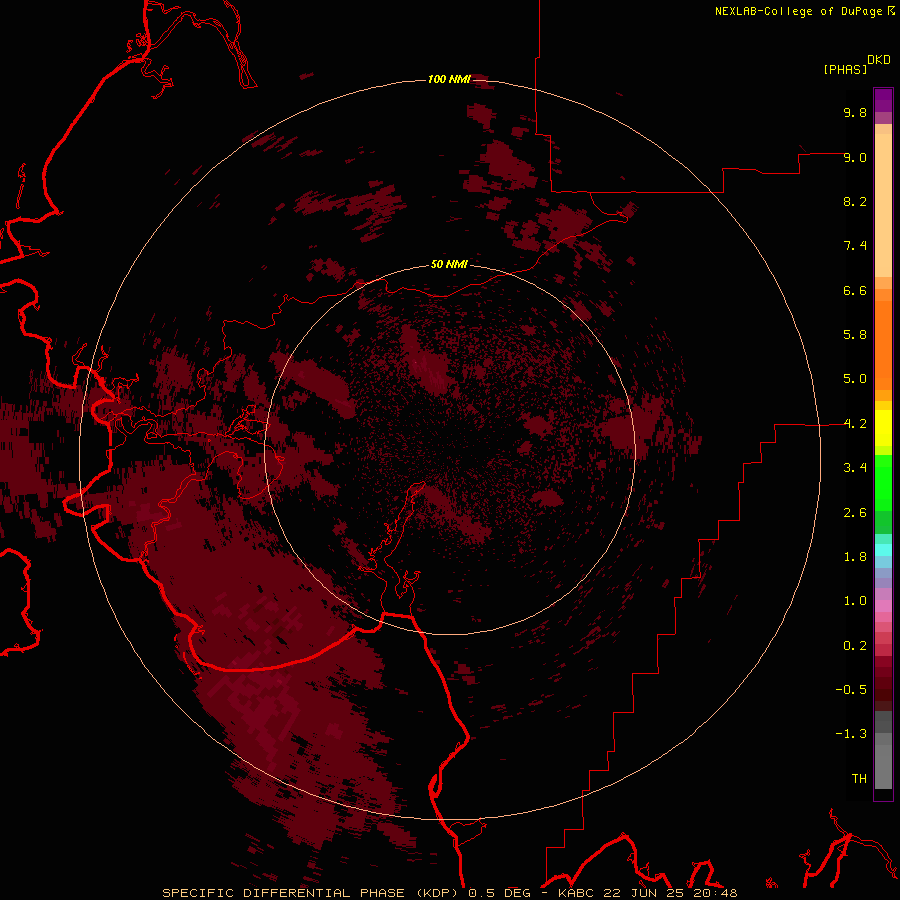Click the -0.5 value on color scale
Viewport: 900px width, 900px height.
tap(851, 690)
